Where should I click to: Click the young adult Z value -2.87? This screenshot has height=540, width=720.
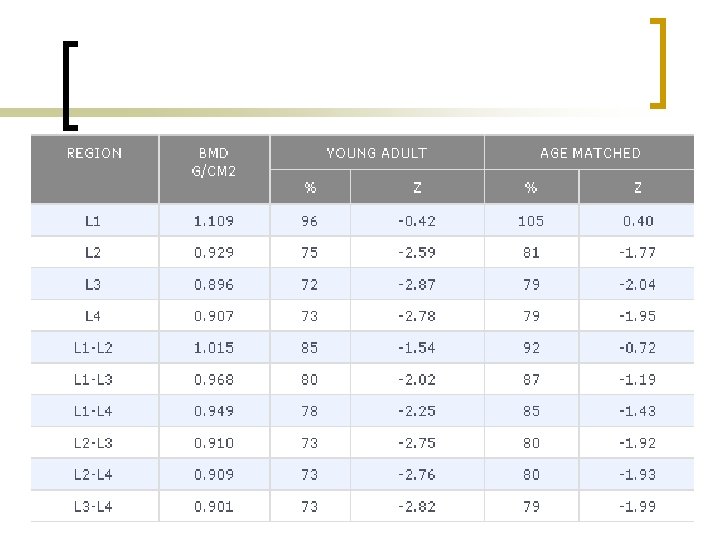click(417, 284)
